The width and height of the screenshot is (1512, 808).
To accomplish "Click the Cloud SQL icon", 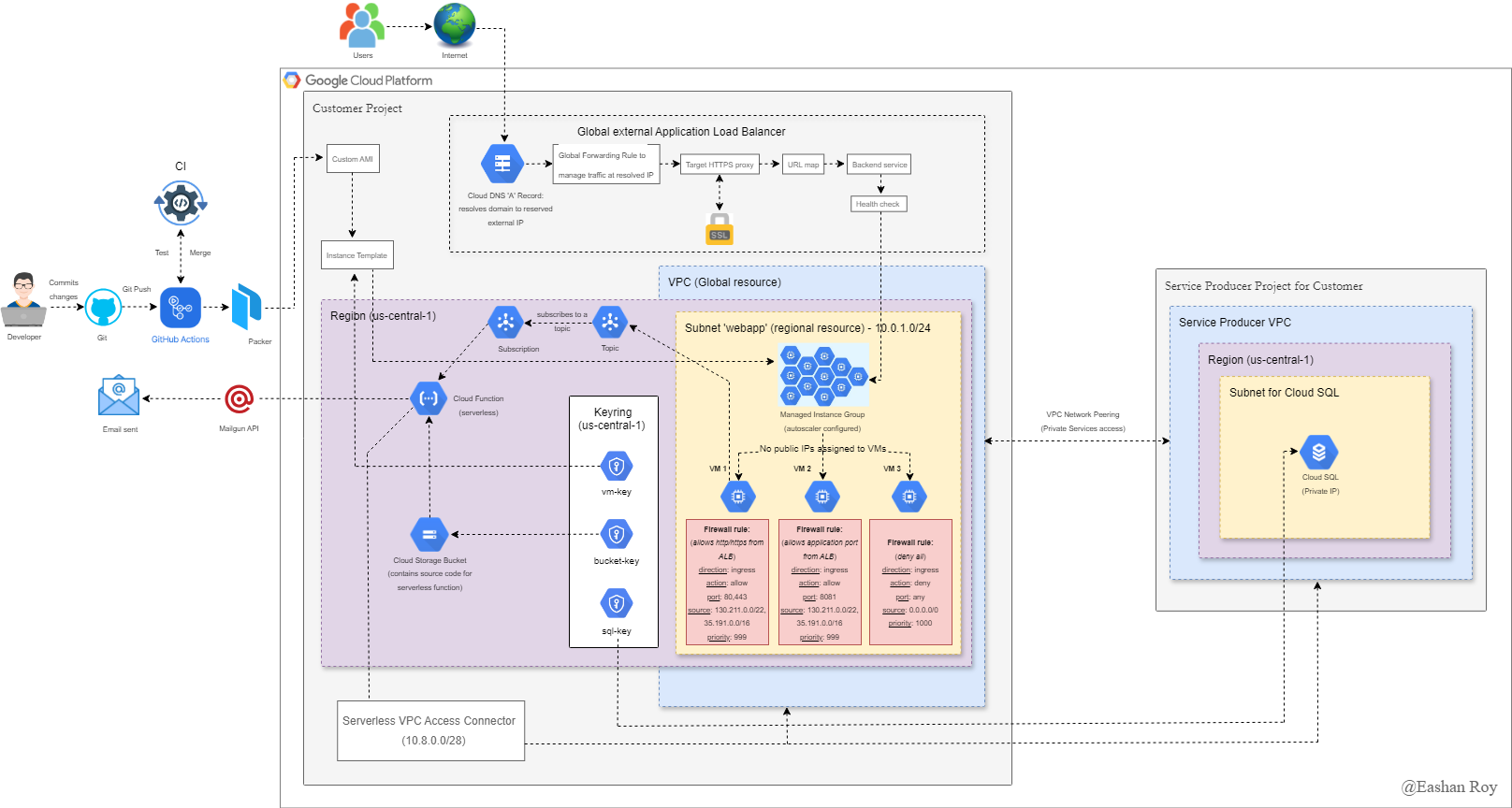I will click(1319, 453).
